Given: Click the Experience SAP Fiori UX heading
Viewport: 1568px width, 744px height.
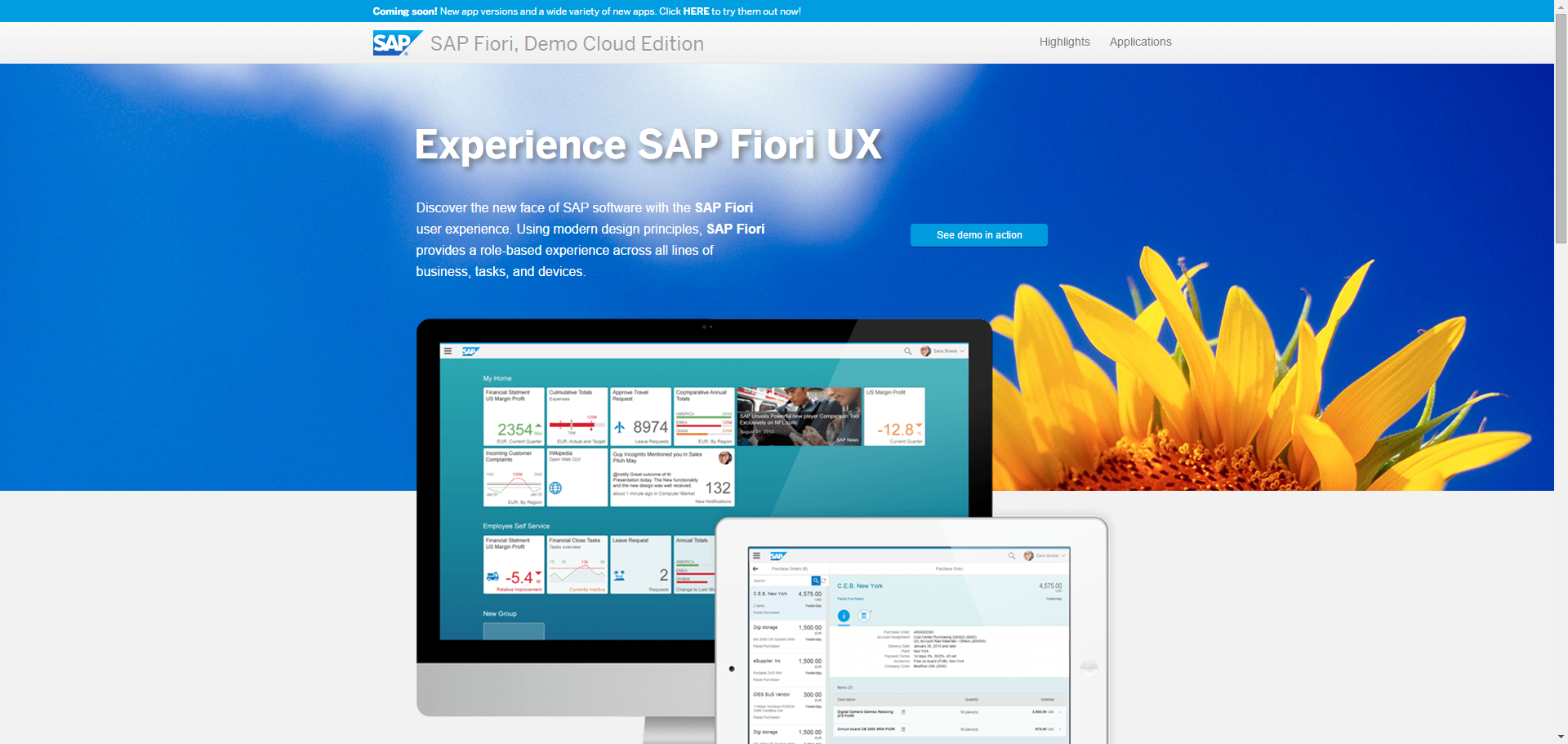Looking at the screenshot, I should pyautogui.click(x=648, y=145).
